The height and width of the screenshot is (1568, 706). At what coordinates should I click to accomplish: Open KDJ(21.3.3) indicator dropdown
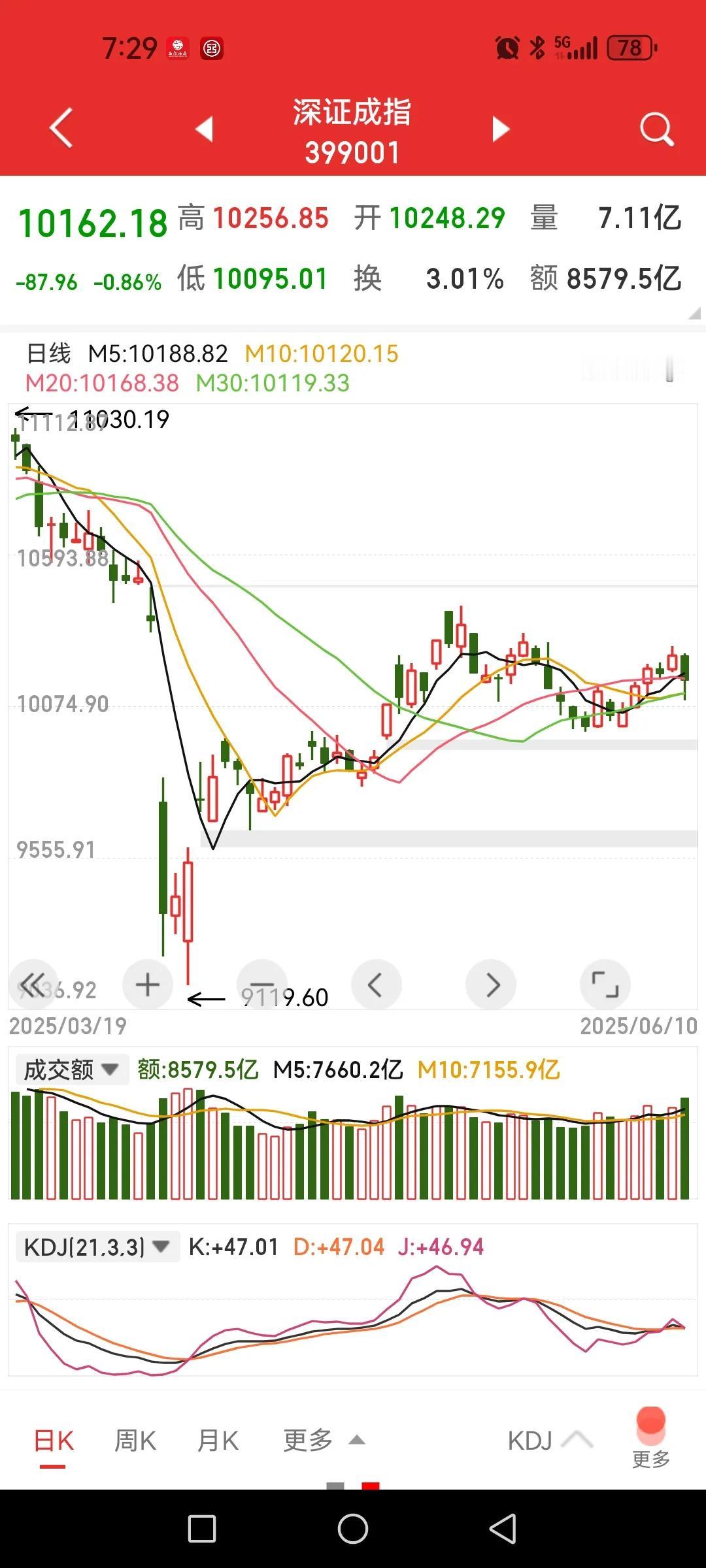pos(97,1247)
